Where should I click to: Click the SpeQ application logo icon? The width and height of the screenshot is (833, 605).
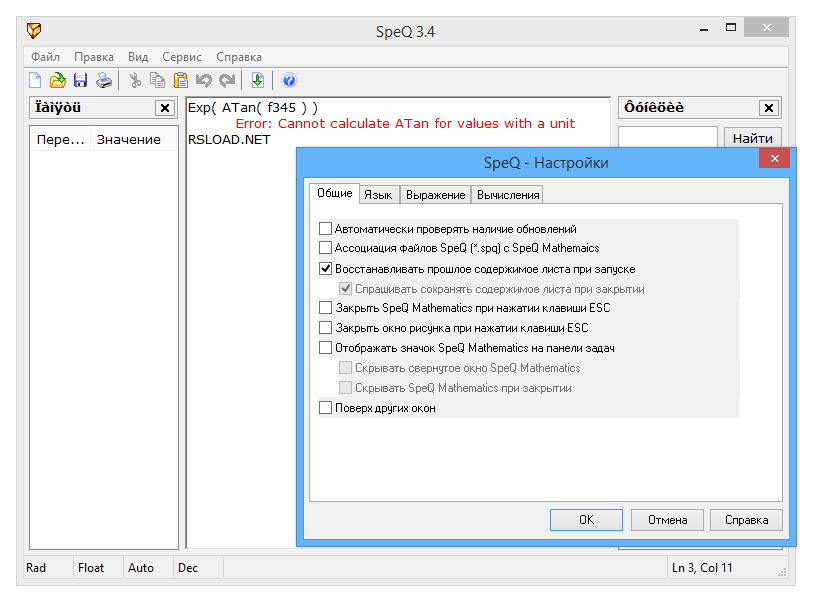point(34,30)
